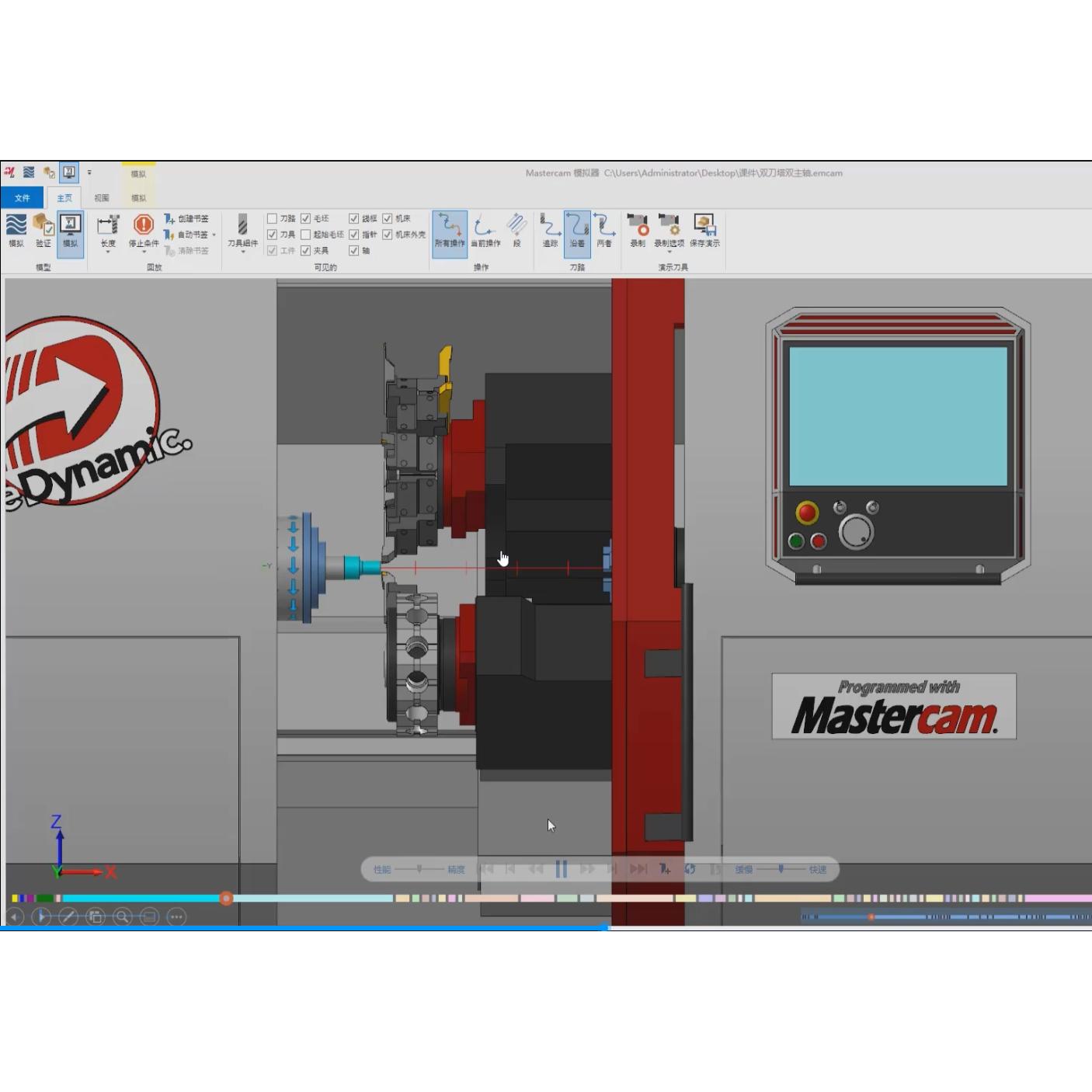Click the play icon in bottom-left toolbar
Viewport: 1092px width, 1092px height.
(x=42, y=917)
